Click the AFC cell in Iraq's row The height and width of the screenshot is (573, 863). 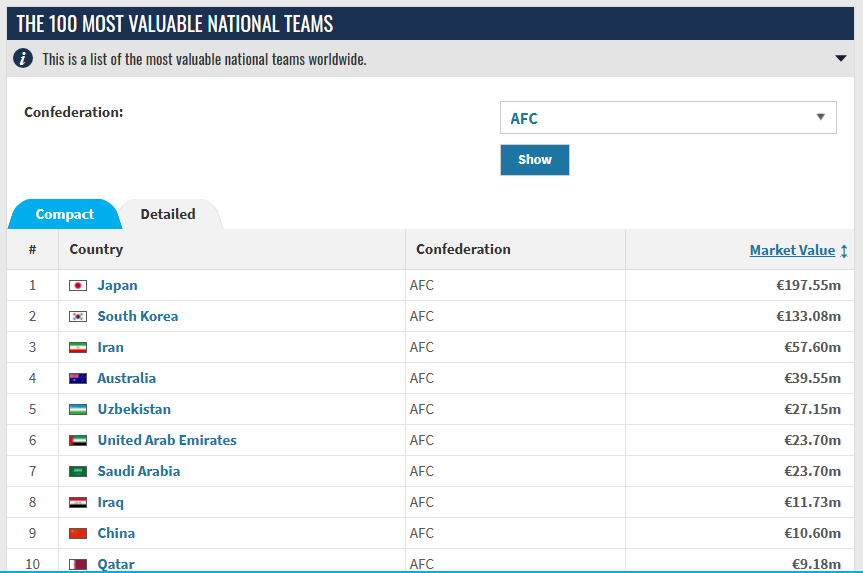click(422, 502)
